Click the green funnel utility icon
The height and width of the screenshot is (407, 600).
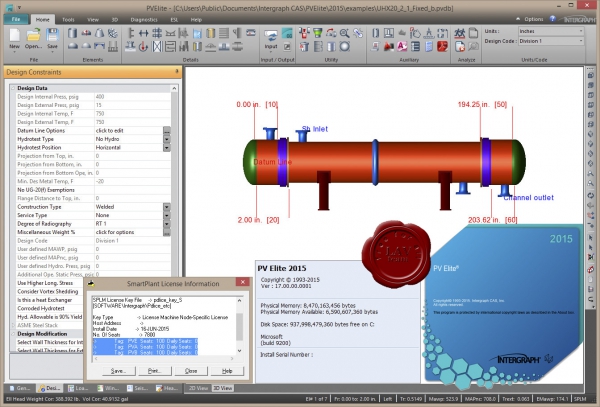tap(318, 33)
